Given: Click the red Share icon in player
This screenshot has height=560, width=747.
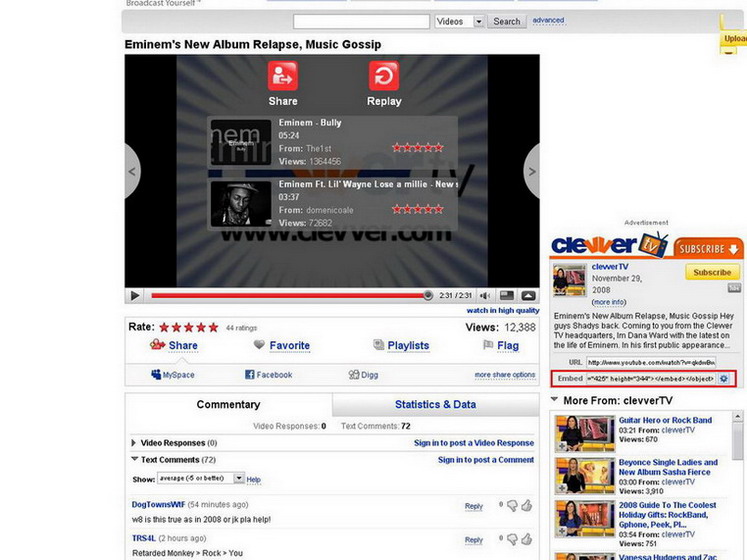Looking at the screenshot, I should (x=283, y=76).
